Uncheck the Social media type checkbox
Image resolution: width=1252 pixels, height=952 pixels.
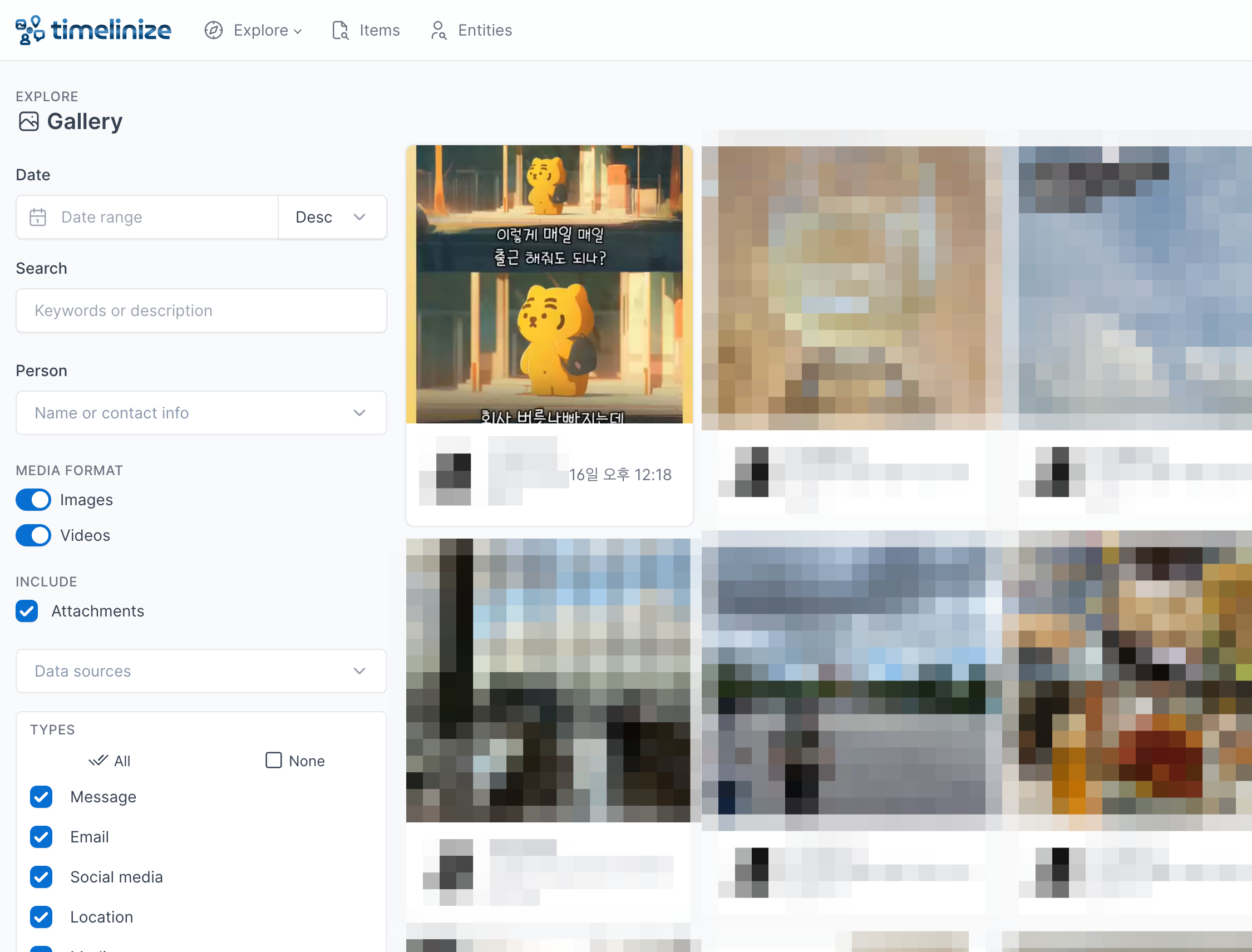point(41,877)
